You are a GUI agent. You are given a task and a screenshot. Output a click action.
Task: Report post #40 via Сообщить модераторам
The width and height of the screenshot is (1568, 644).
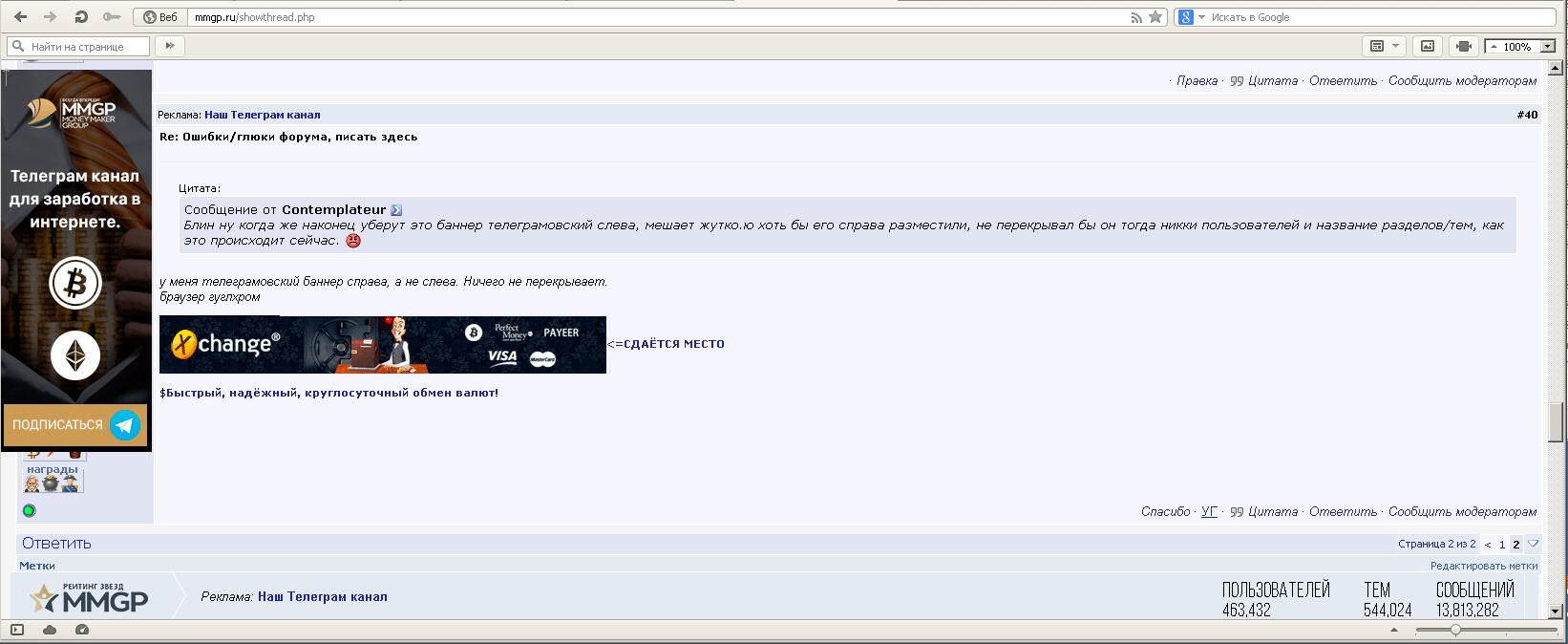pos(1462,512)
